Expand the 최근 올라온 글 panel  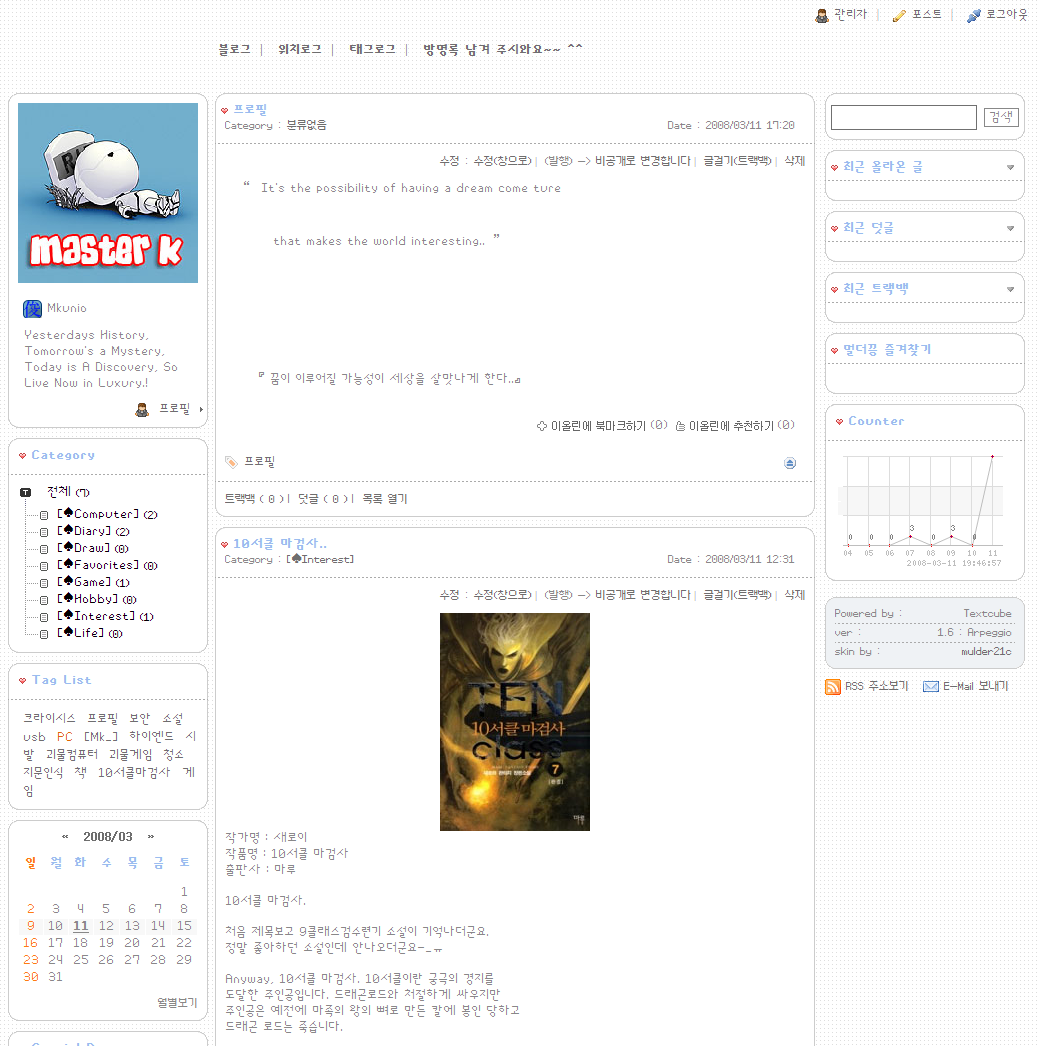point(1010,167)
